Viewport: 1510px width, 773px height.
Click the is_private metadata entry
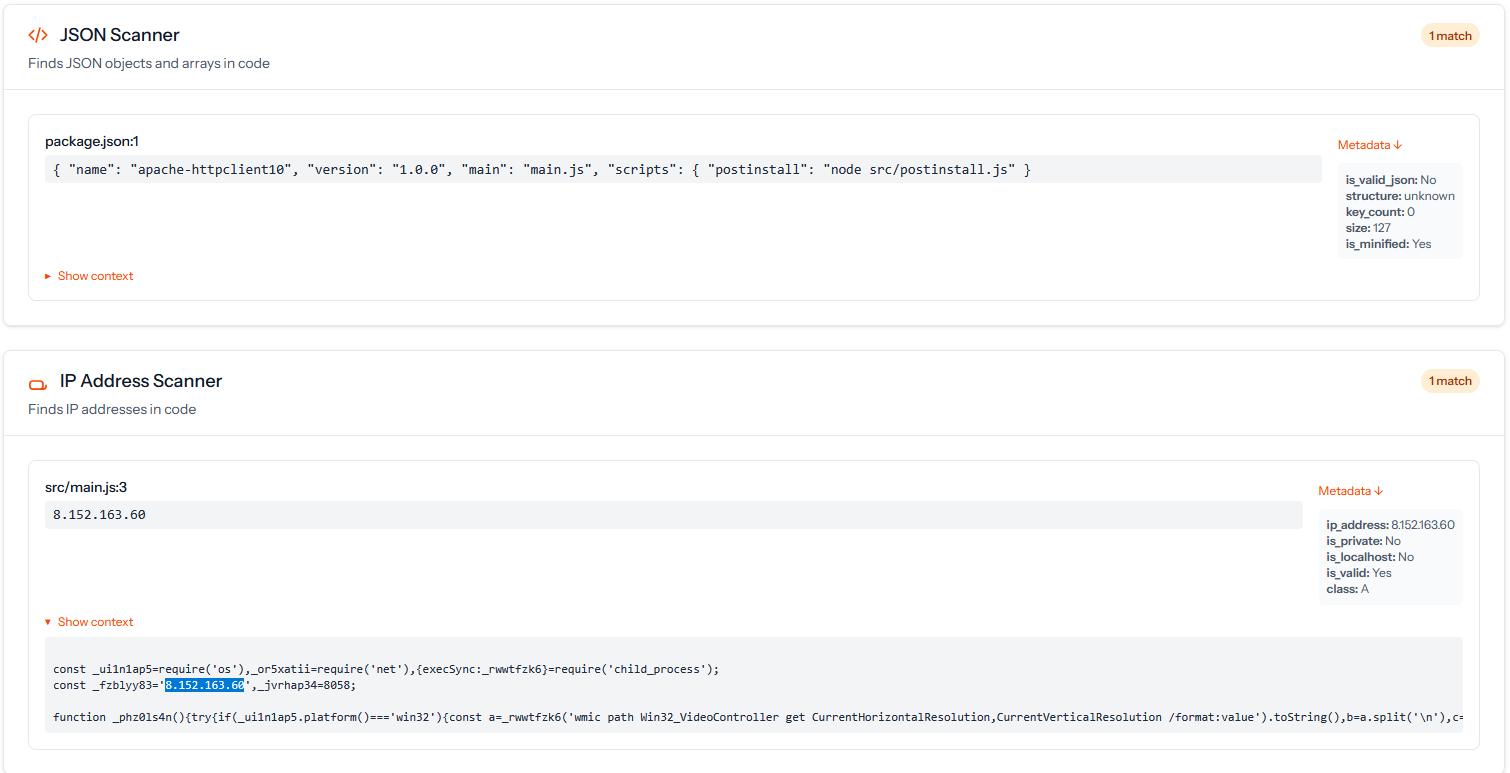click(1363, 541)
